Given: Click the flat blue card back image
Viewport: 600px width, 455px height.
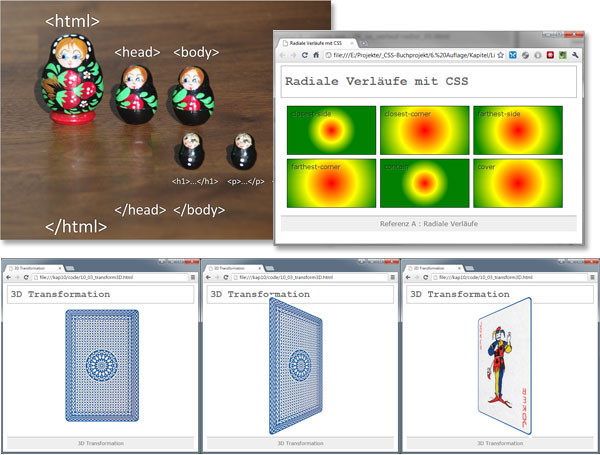Looking at the screenshot, I should tap(102, 365).
